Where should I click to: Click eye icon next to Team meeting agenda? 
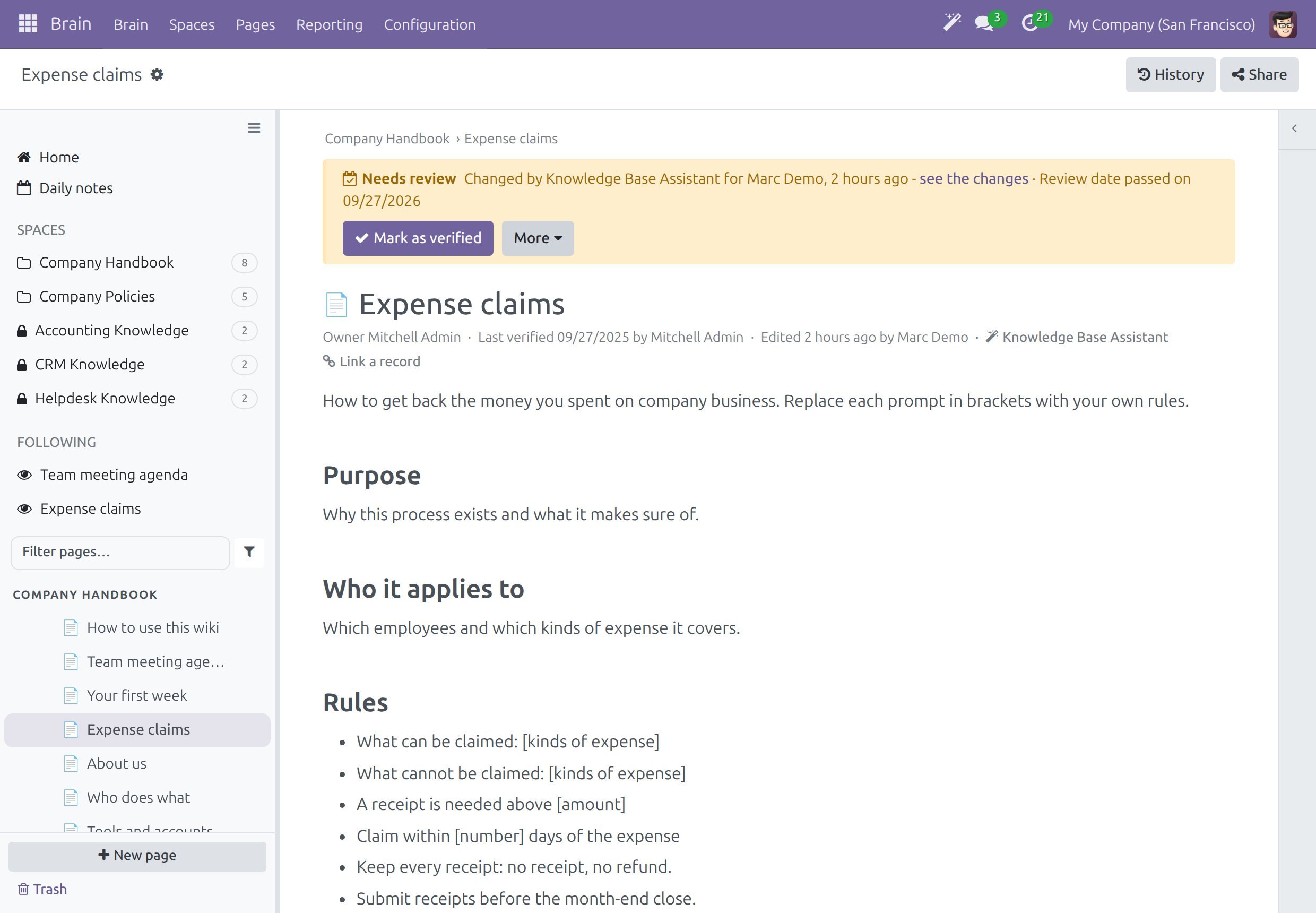24,475
